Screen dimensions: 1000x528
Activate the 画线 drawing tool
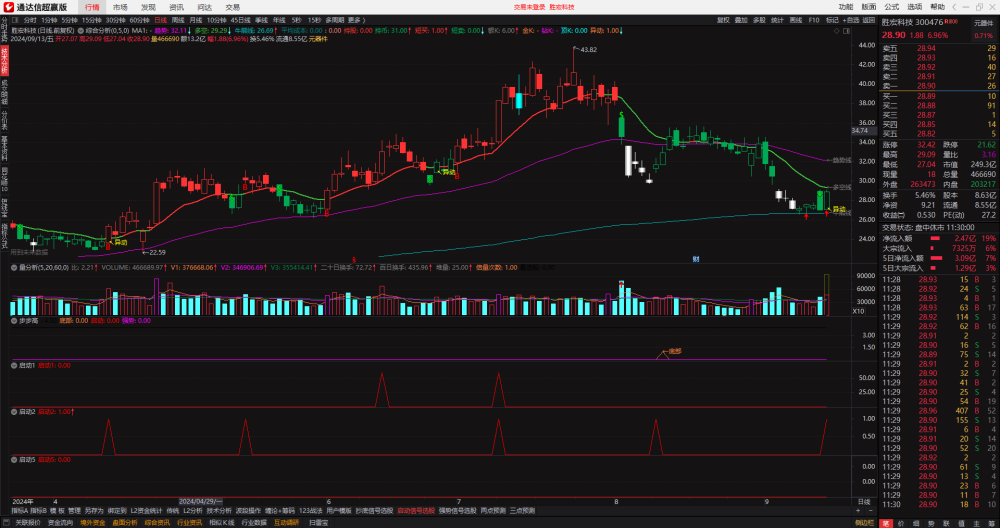tap(795, 20)
